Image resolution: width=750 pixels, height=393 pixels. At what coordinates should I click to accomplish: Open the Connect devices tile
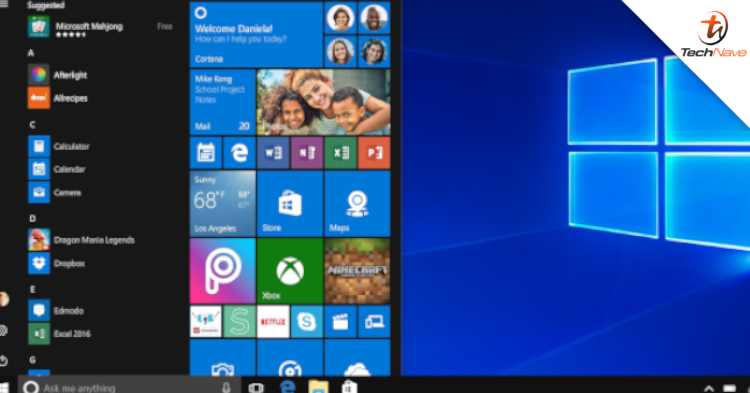pos(374,322)
